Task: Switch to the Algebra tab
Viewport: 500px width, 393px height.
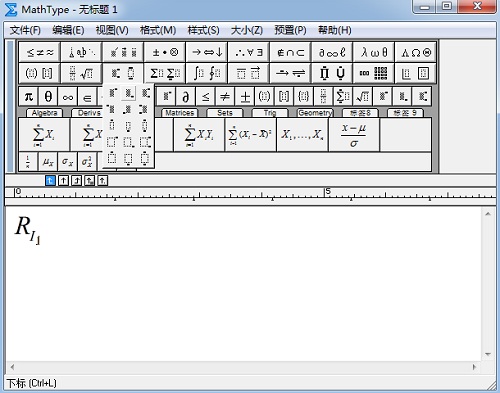Action: click(44, 113)
